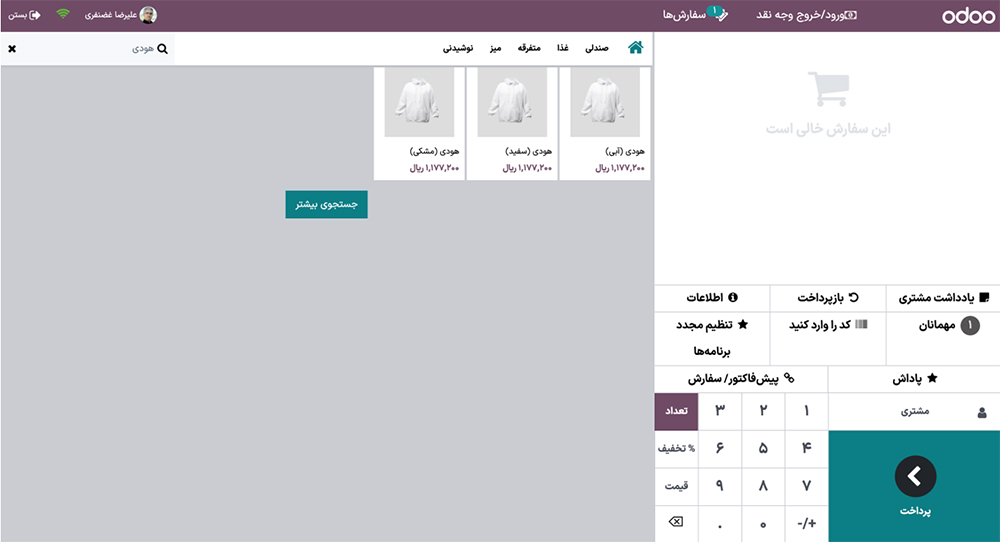
Task: Click the green Wi-Fi connection status icon
Action: click(x=63, y=15)
